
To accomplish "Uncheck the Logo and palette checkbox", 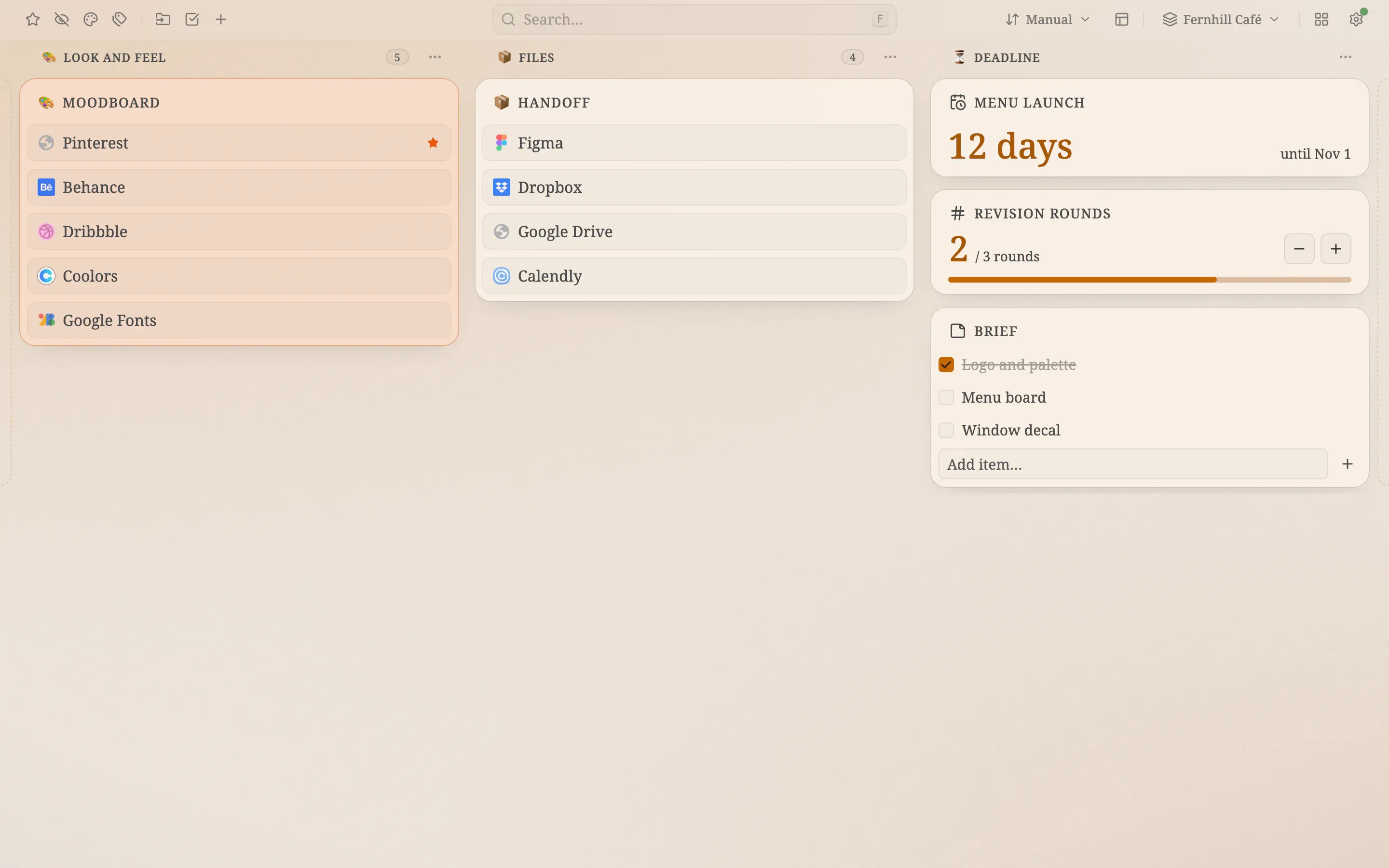I will point(946,365).
